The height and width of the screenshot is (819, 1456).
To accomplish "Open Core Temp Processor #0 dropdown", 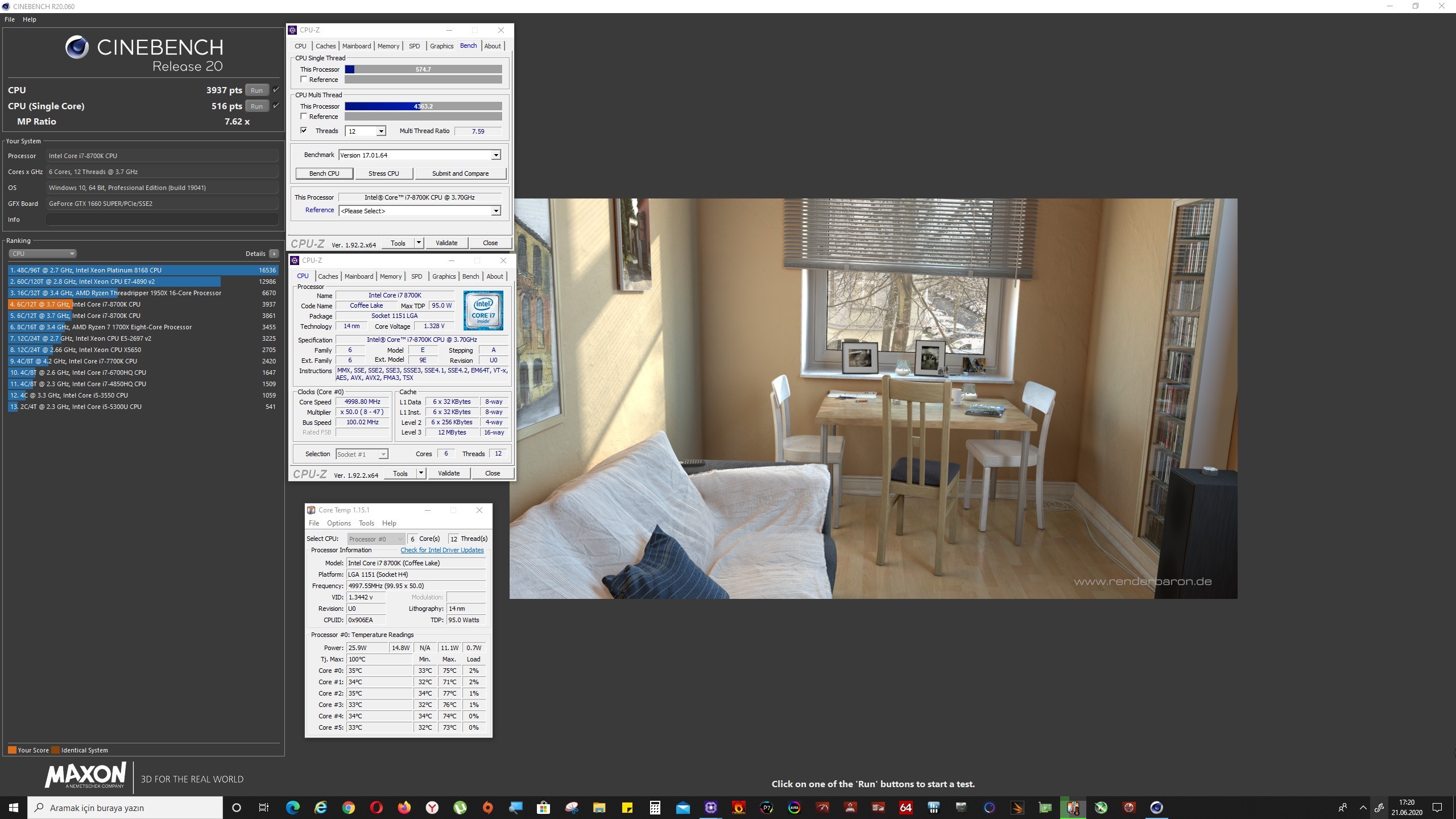I will [x=376, y=539].
